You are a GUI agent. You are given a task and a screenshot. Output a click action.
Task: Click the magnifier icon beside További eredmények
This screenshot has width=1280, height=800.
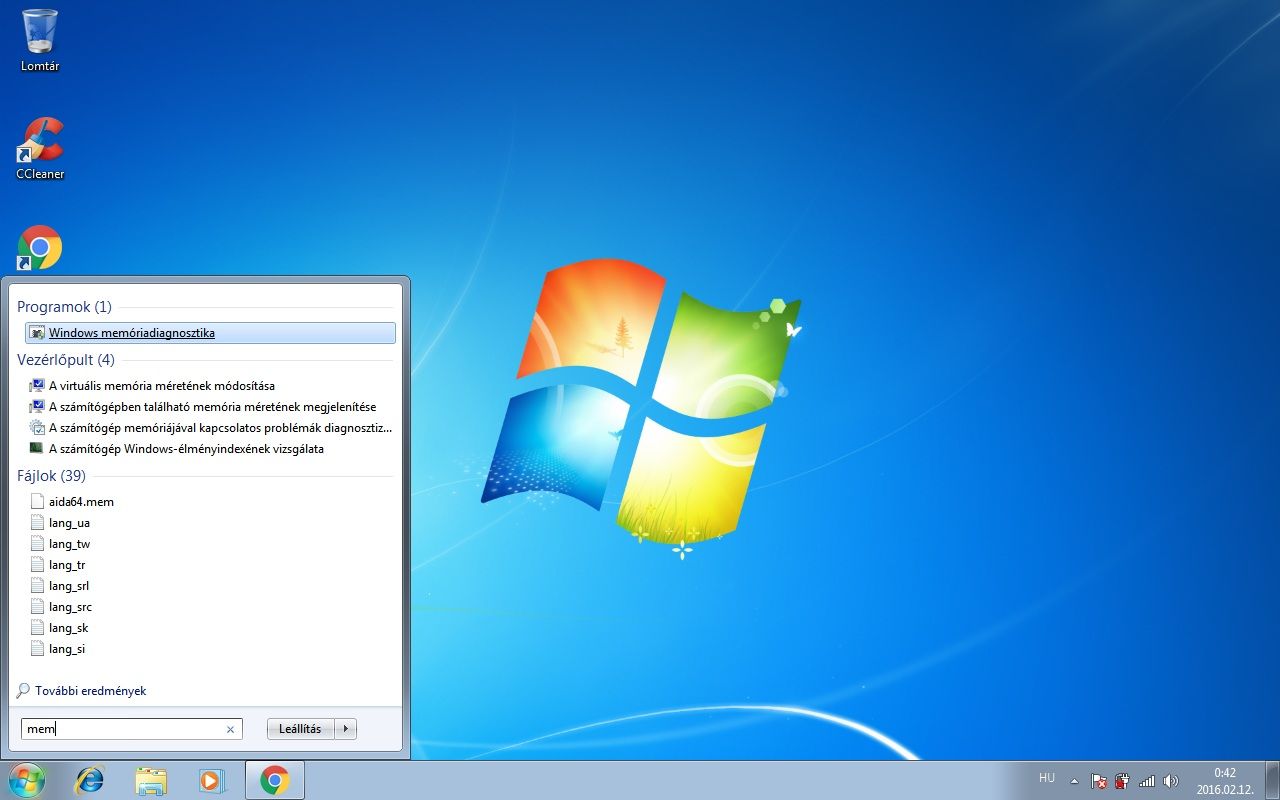coord(23,691)
